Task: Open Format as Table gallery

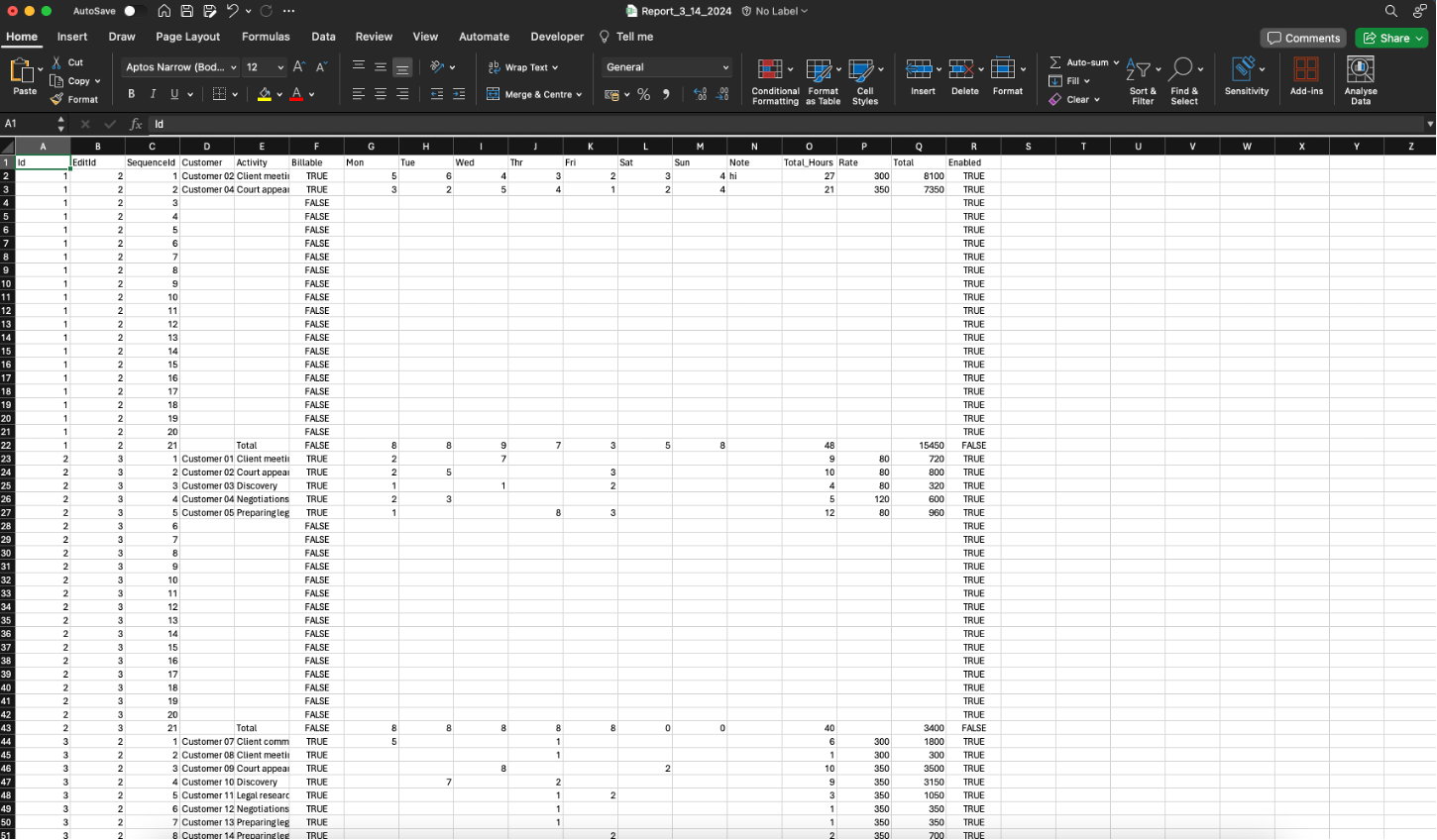Action: [823, 81]
